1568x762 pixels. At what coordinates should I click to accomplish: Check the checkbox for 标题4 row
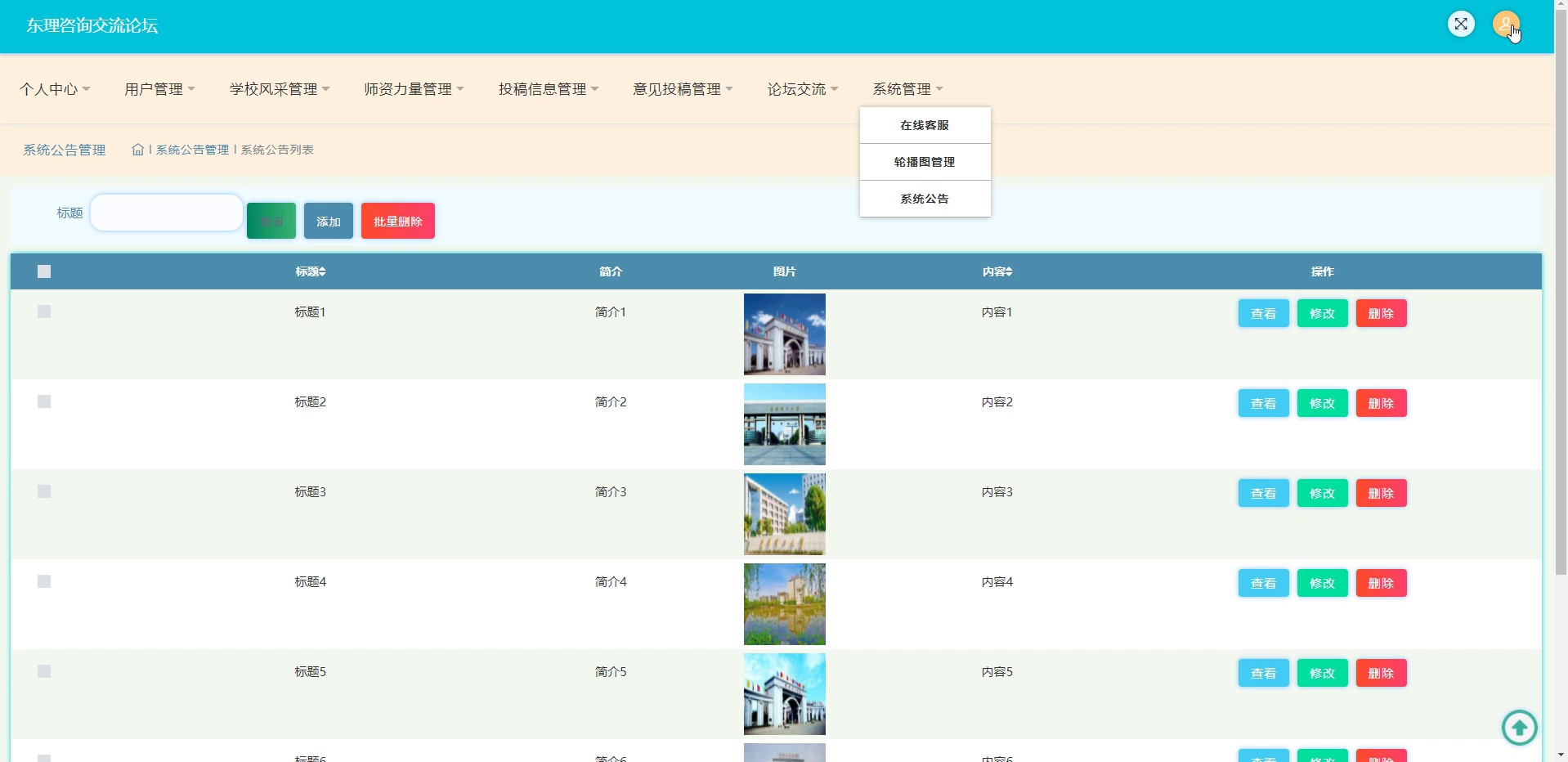(x=44, y=581)
